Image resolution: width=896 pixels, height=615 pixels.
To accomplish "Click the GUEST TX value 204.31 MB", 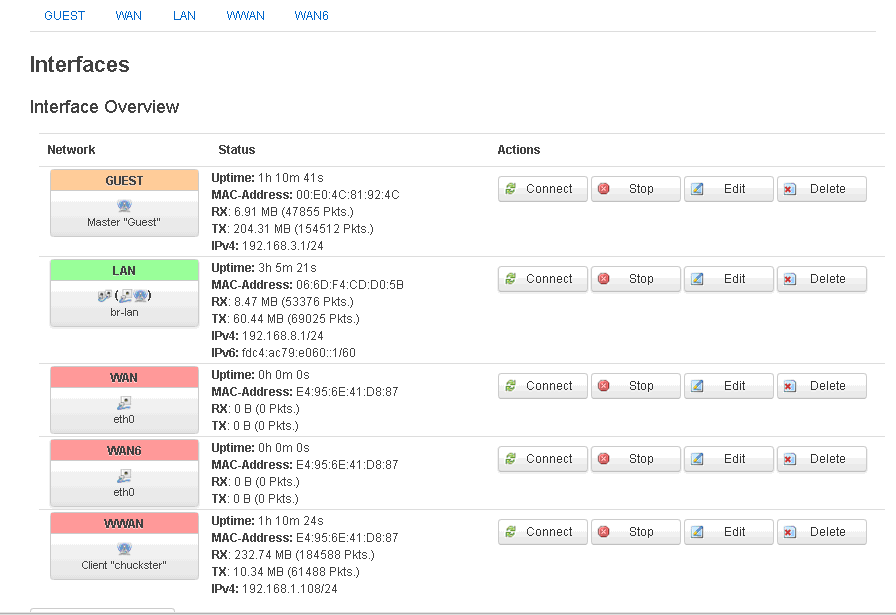I will click(262, 229).
